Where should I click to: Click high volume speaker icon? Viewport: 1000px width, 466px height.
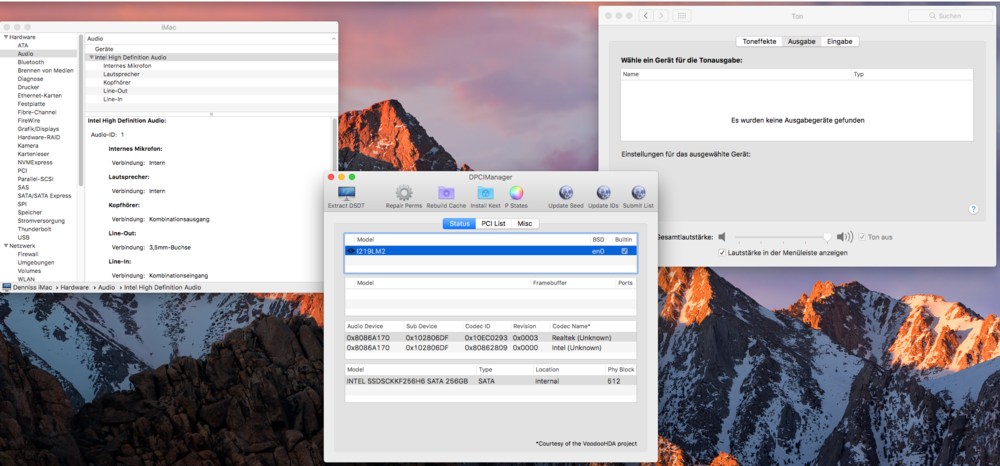(x=845, y=237)
